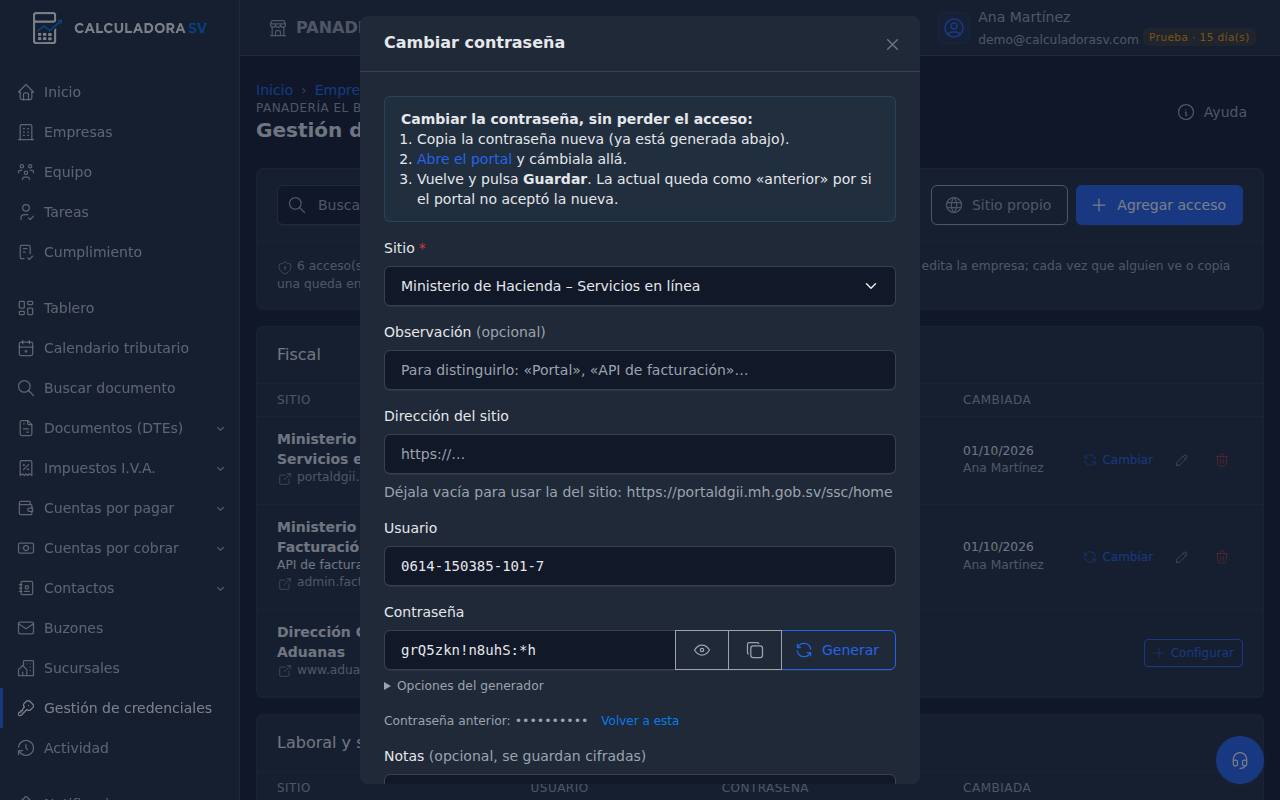Expand Documentos (DTEs) submenu
1280x800 pixels.
coord(120,428)
